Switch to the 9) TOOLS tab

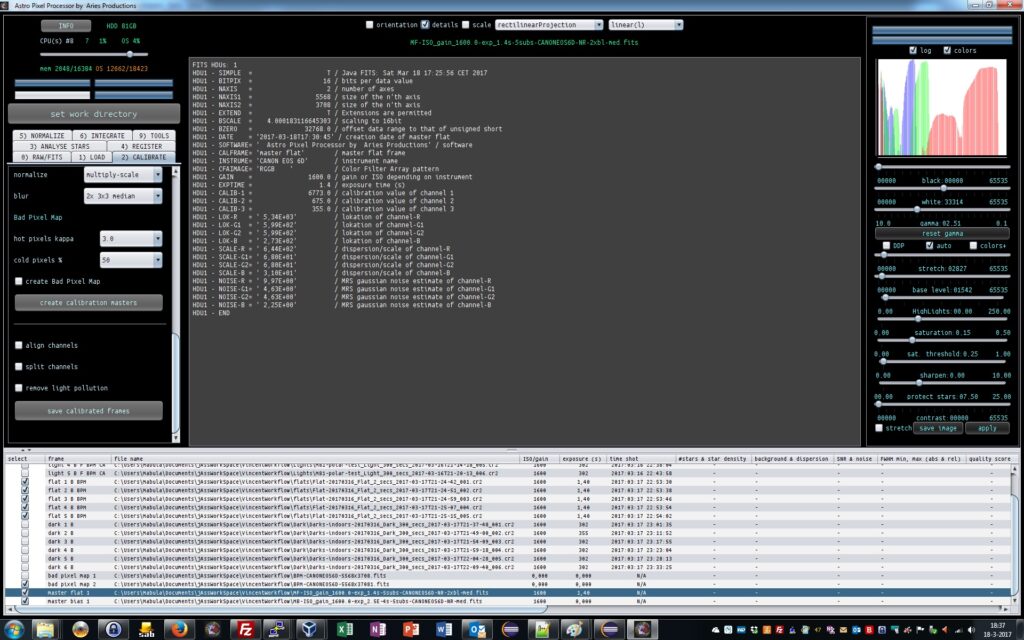click(153, 136)
